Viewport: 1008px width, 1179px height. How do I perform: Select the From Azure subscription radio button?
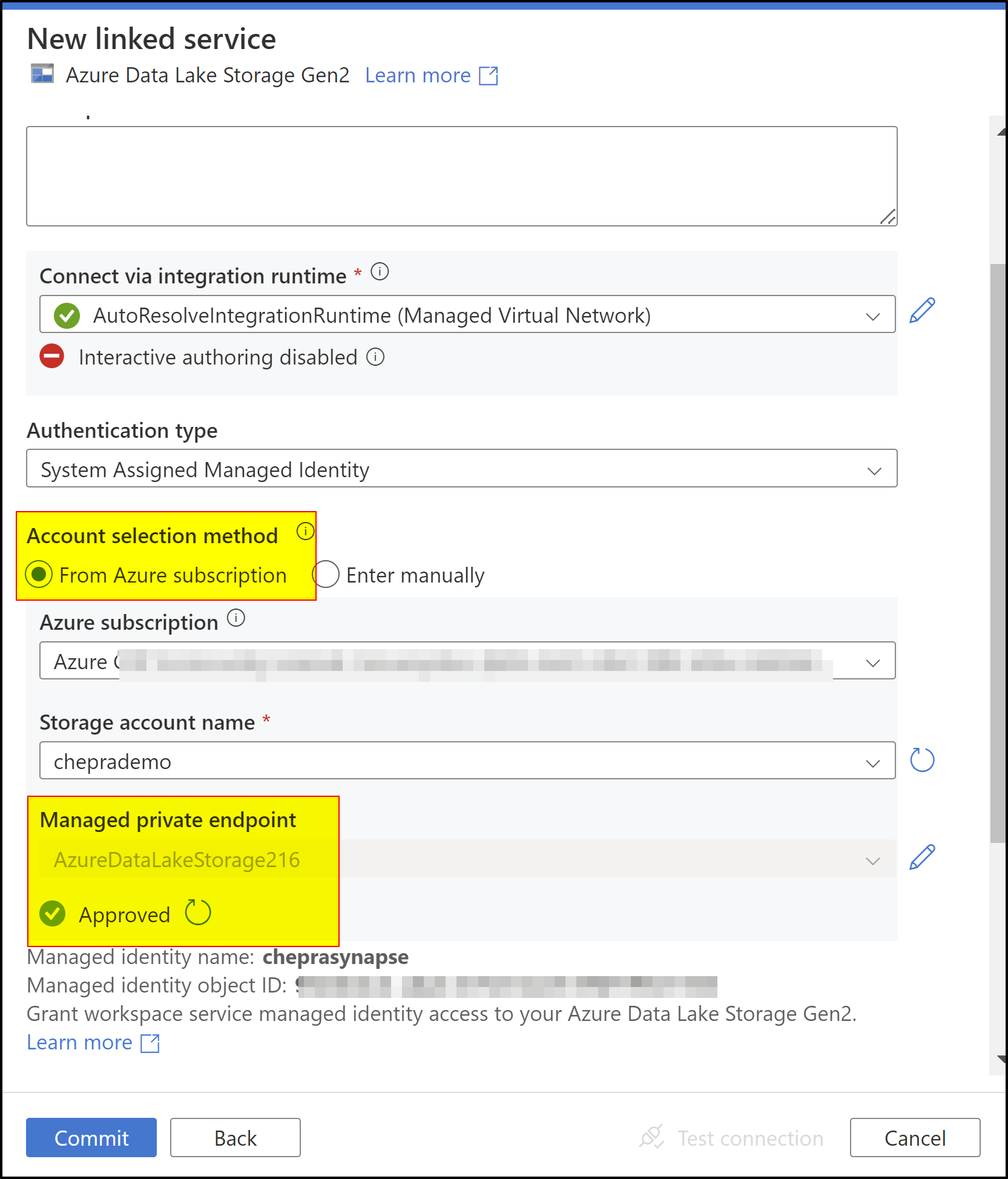(39, 574)
